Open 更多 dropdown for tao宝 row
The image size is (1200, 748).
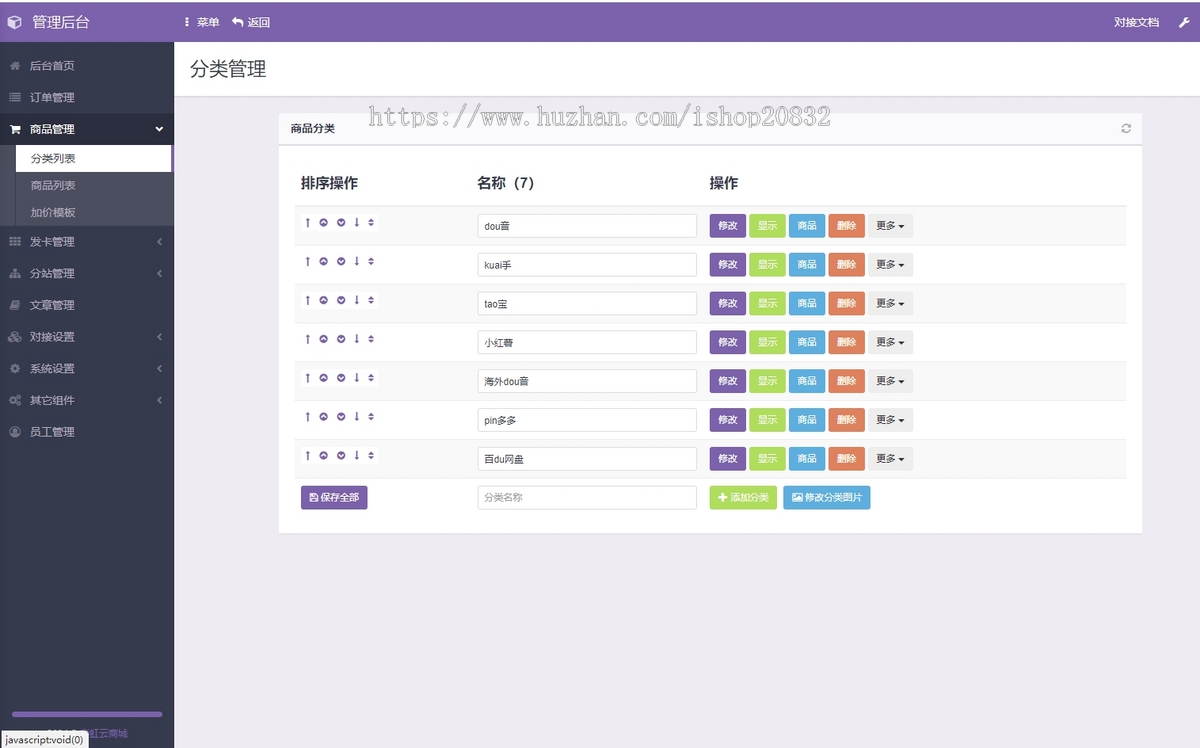(890, 304)
